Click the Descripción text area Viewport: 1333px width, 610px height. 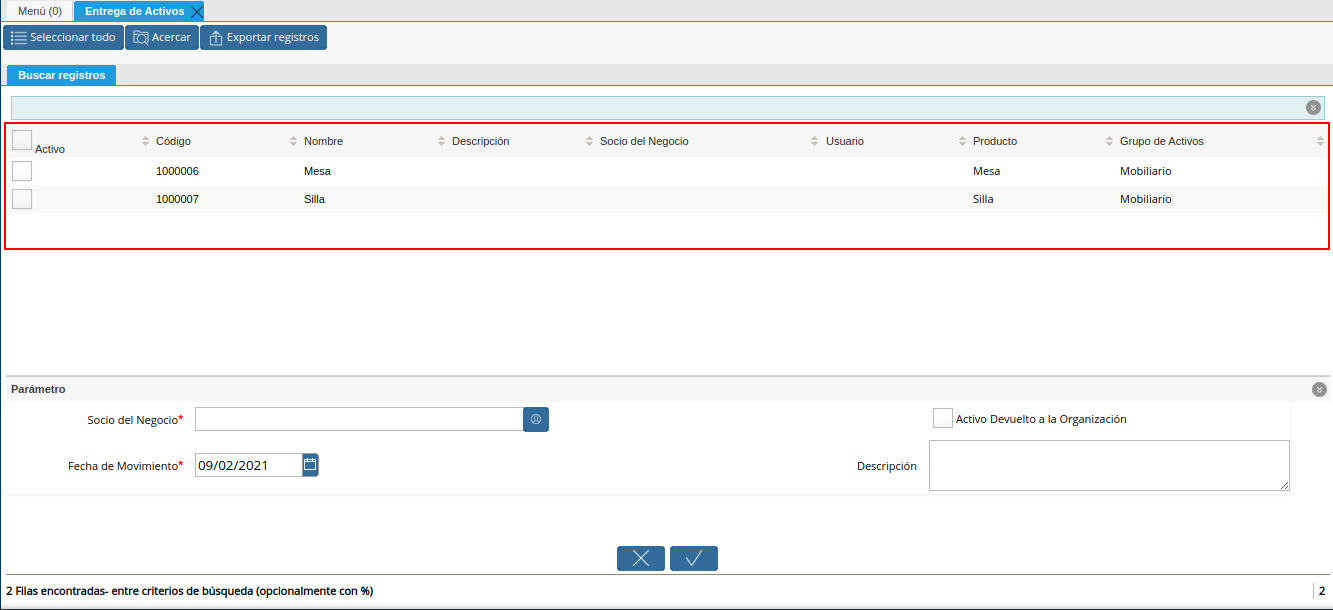pyautogui.click(x=1109, y=465)
